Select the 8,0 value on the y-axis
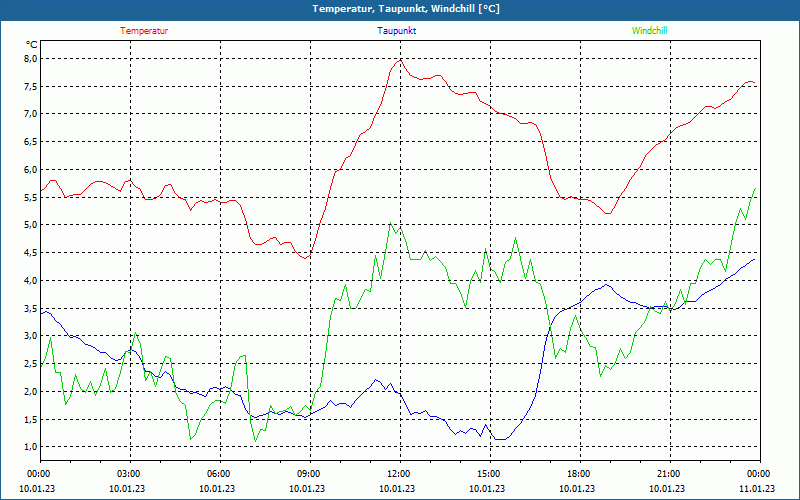This screenshot has height=500, width=800. coord(30,58)
